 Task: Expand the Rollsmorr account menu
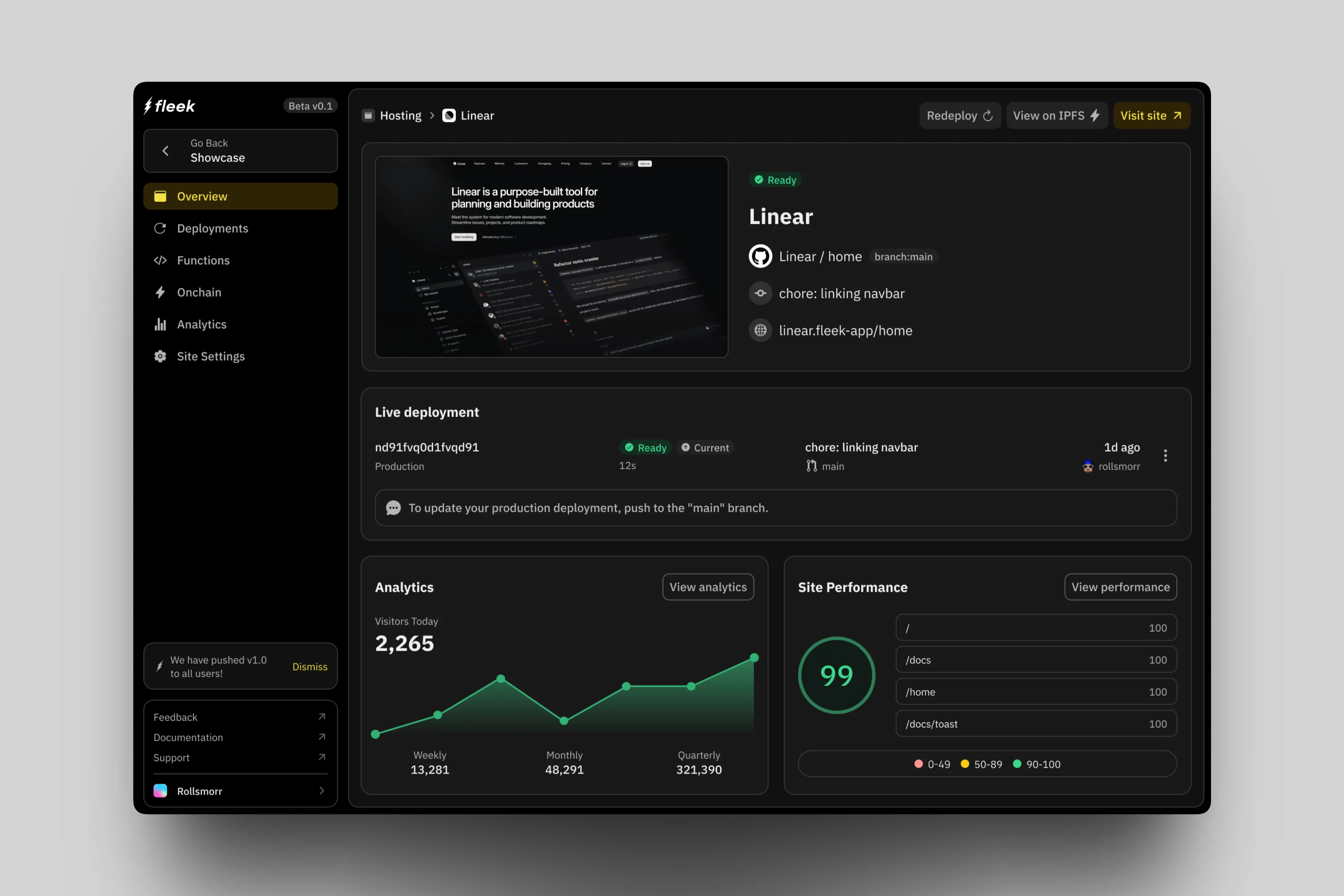tap(240, 791)
